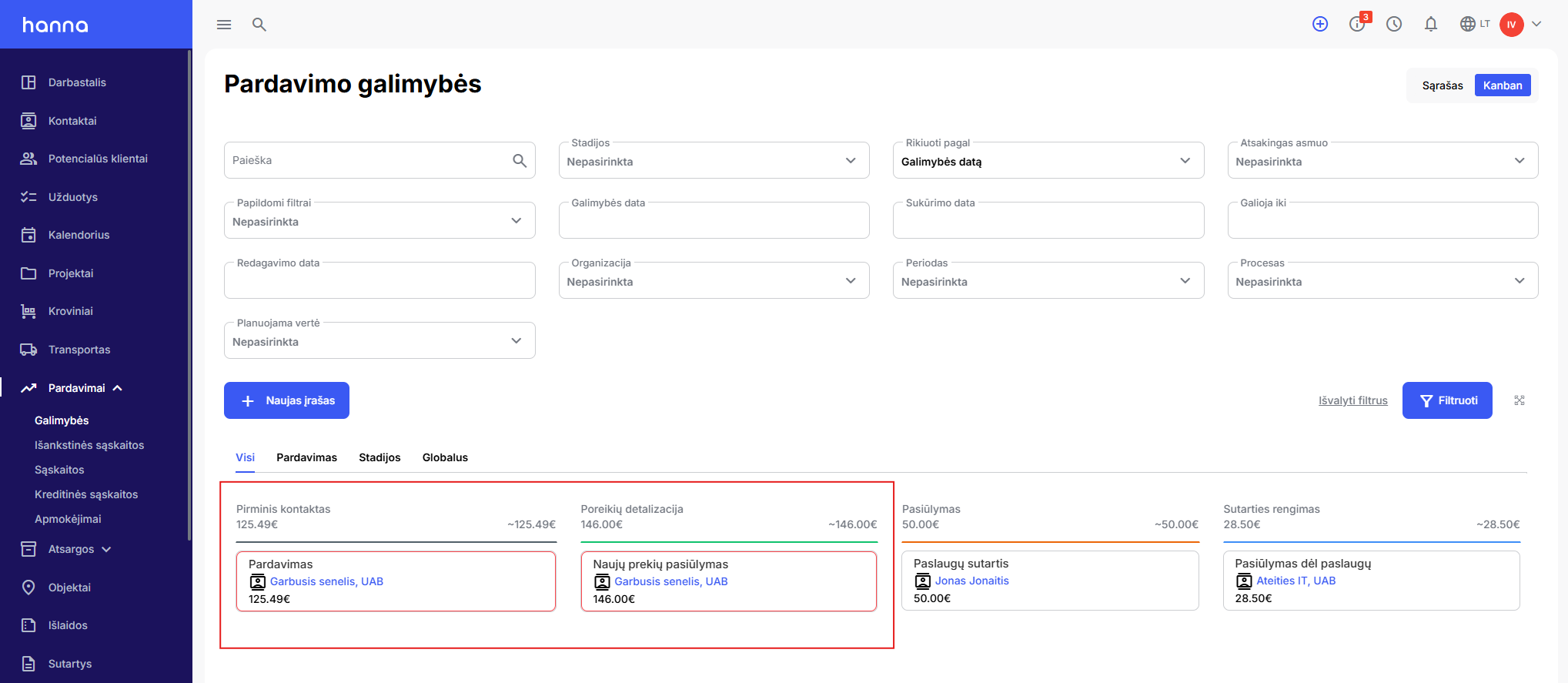Open the Rikiuoti pagal dropdown
Screen dimensions: 1568x683
tap(1048, 160)
